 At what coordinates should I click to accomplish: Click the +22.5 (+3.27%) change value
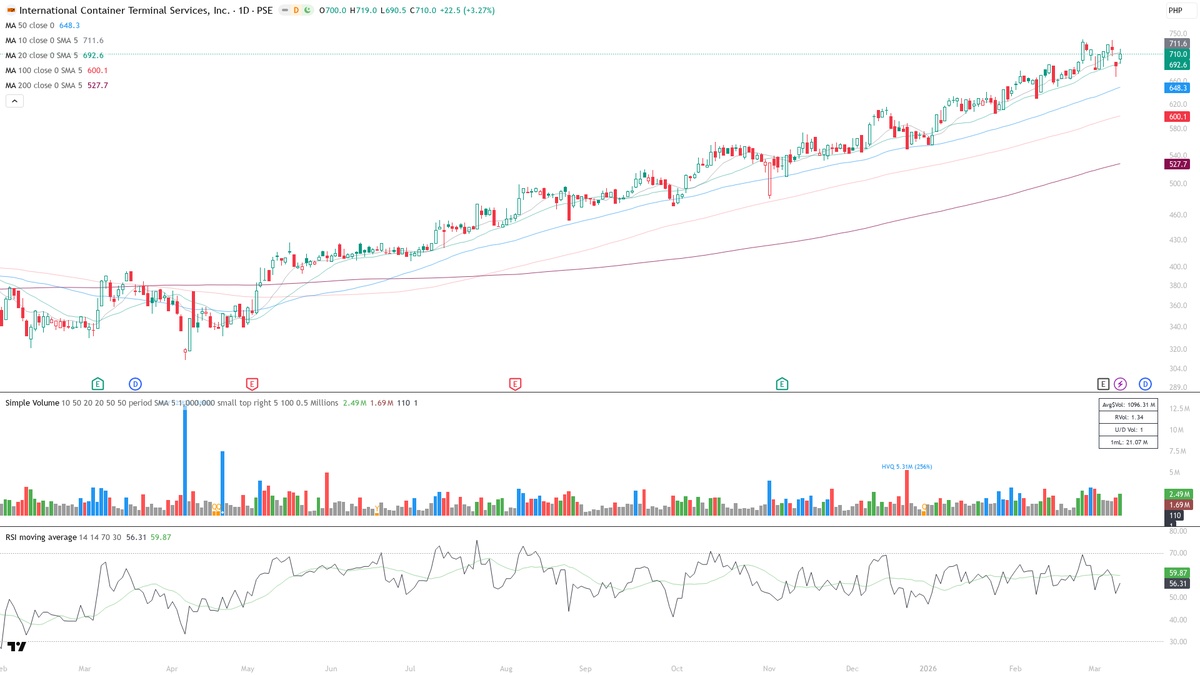point(467,10)
